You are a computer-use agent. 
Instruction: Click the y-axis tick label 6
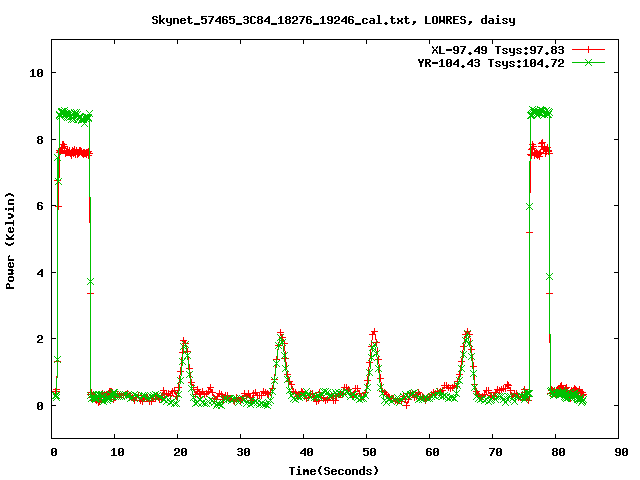[x=40, y=206]
